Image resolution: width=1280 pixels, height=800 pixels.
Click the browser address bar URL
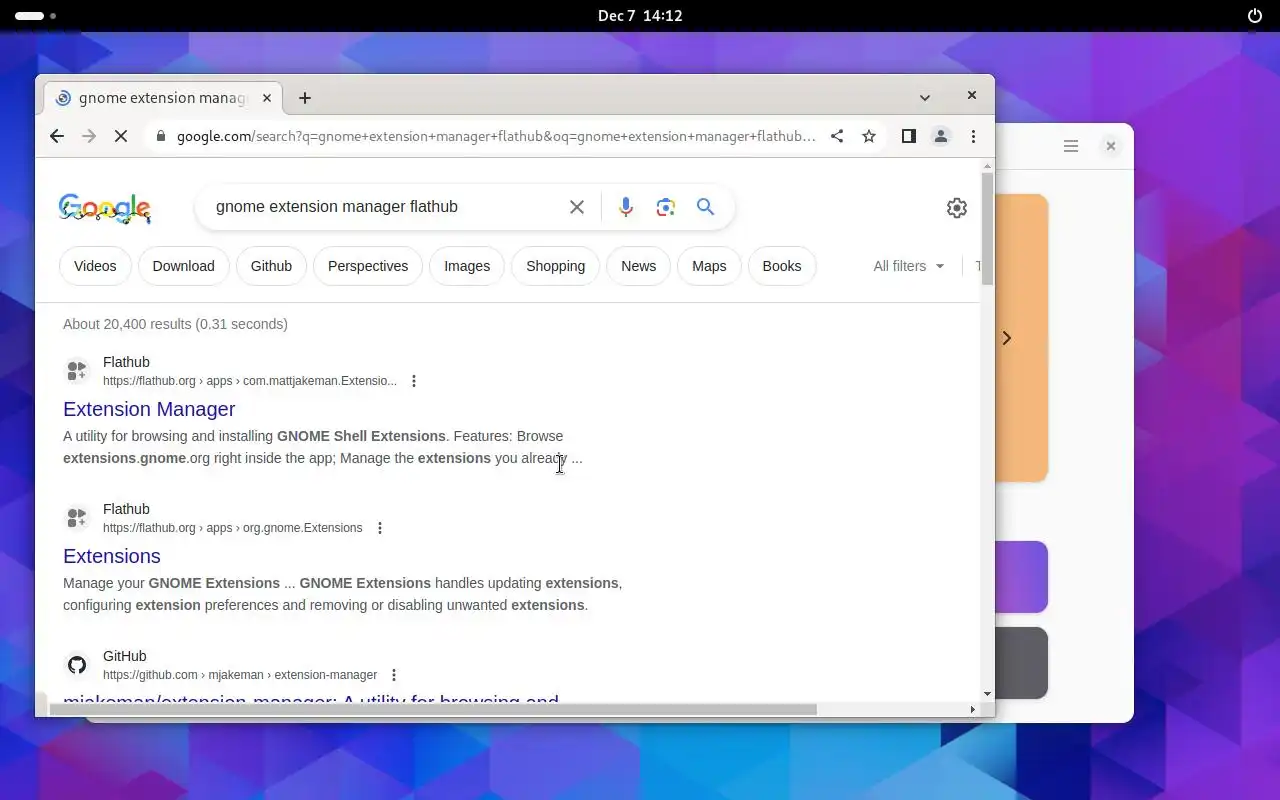(496, 136)
